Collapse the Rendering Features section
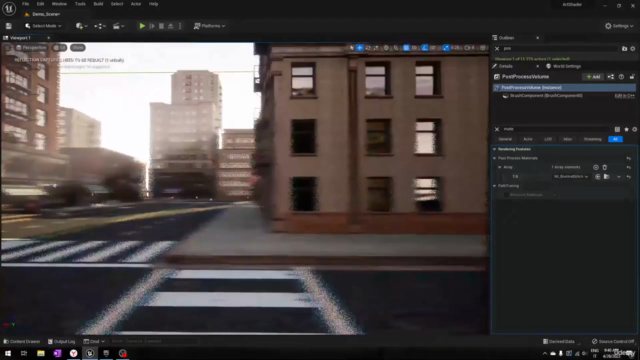 tap(495, 149)
